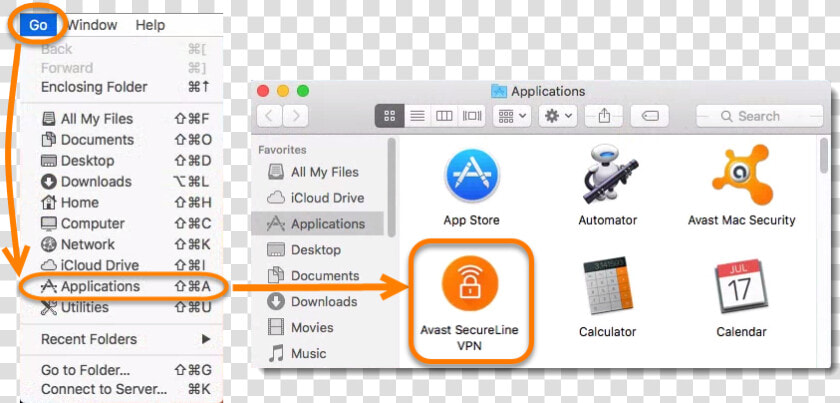Open the Help menu

tap(150, 25)
